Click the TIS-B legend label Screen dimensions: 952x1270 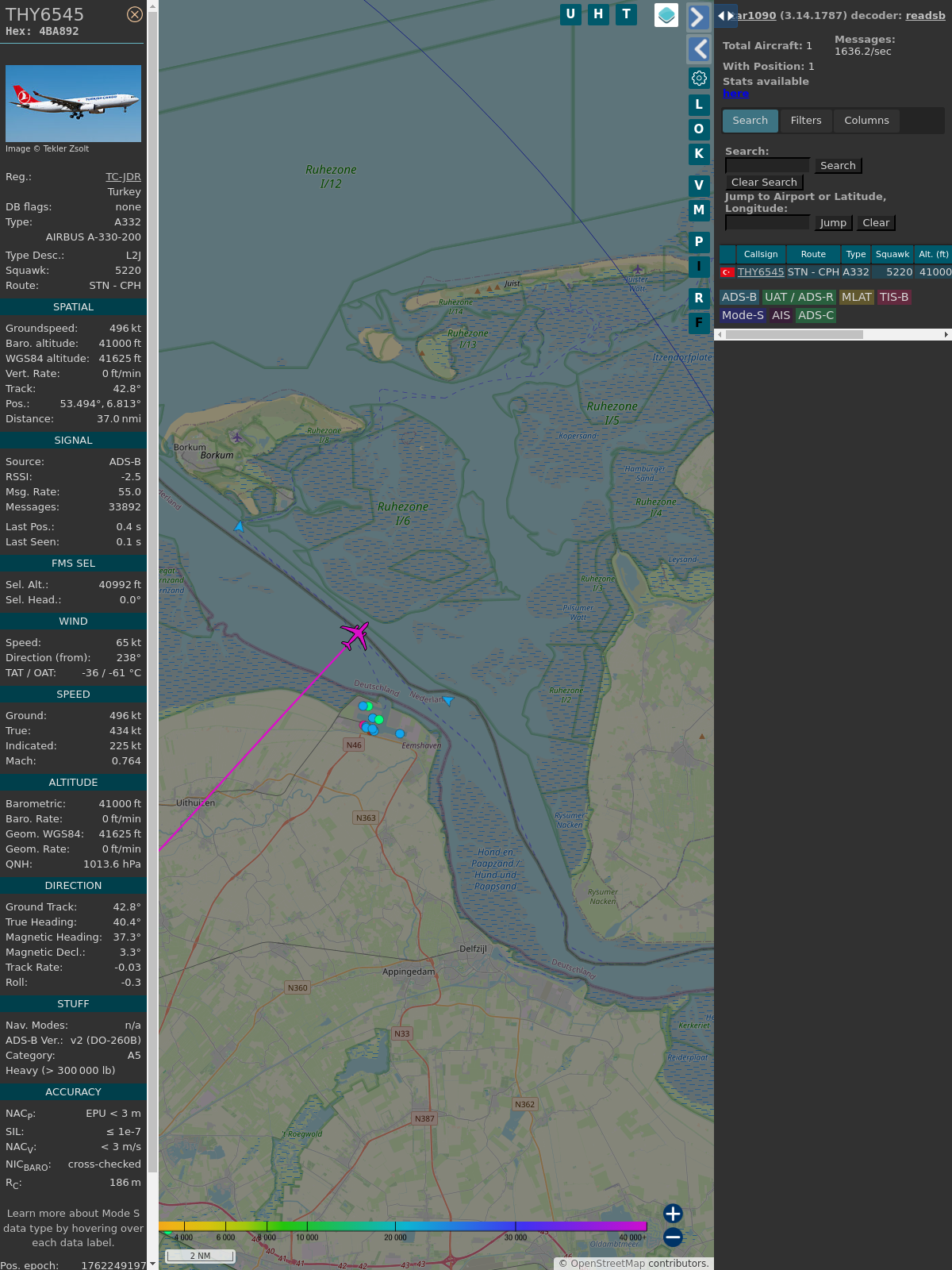pyautogui.click(x=894, y=297)
